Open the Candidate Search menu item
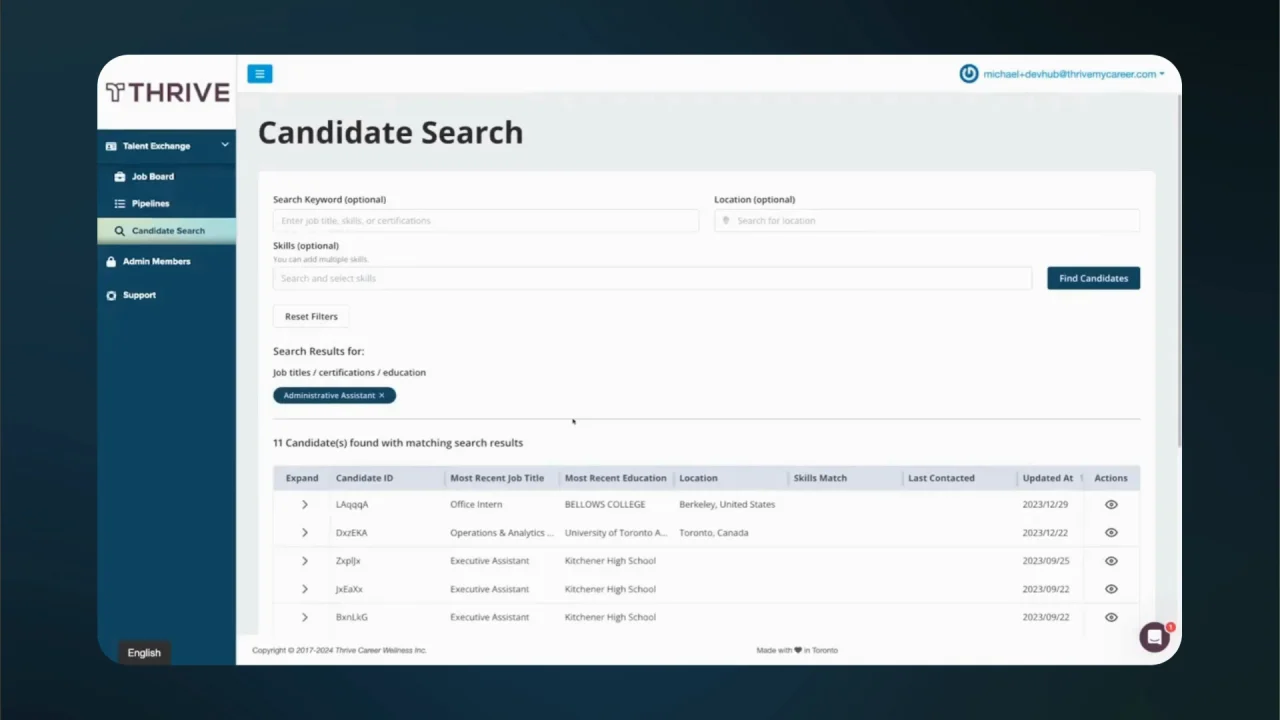This screenshot has height=720, width=1280. (x=167, y=231)
